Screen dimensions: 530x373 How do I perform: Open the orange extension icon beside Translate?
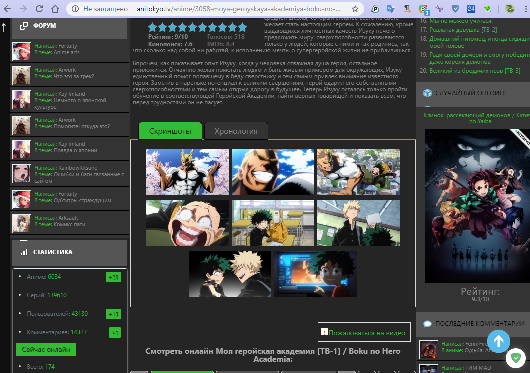click(407, 9)
